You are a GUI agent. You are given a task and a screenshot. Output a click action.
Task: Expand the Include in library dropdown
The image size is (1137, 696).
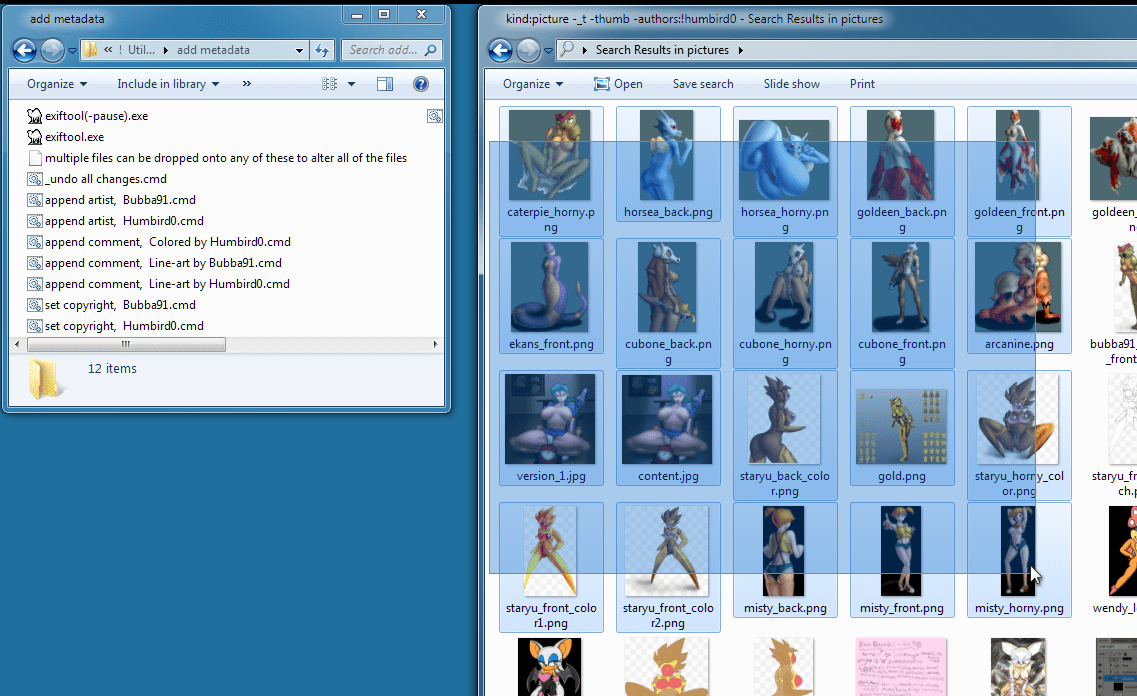(x=168, y=84)
